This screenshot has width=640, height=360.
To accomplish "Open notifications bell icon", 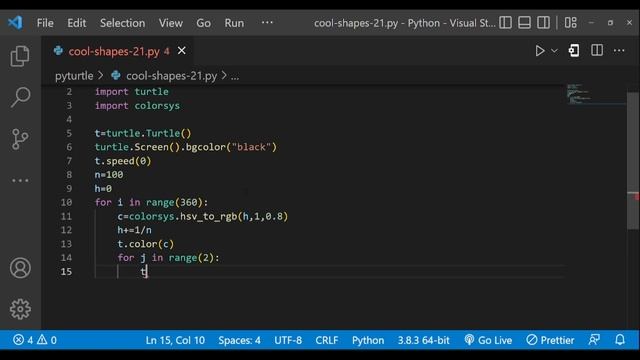I will pos(620,340).
